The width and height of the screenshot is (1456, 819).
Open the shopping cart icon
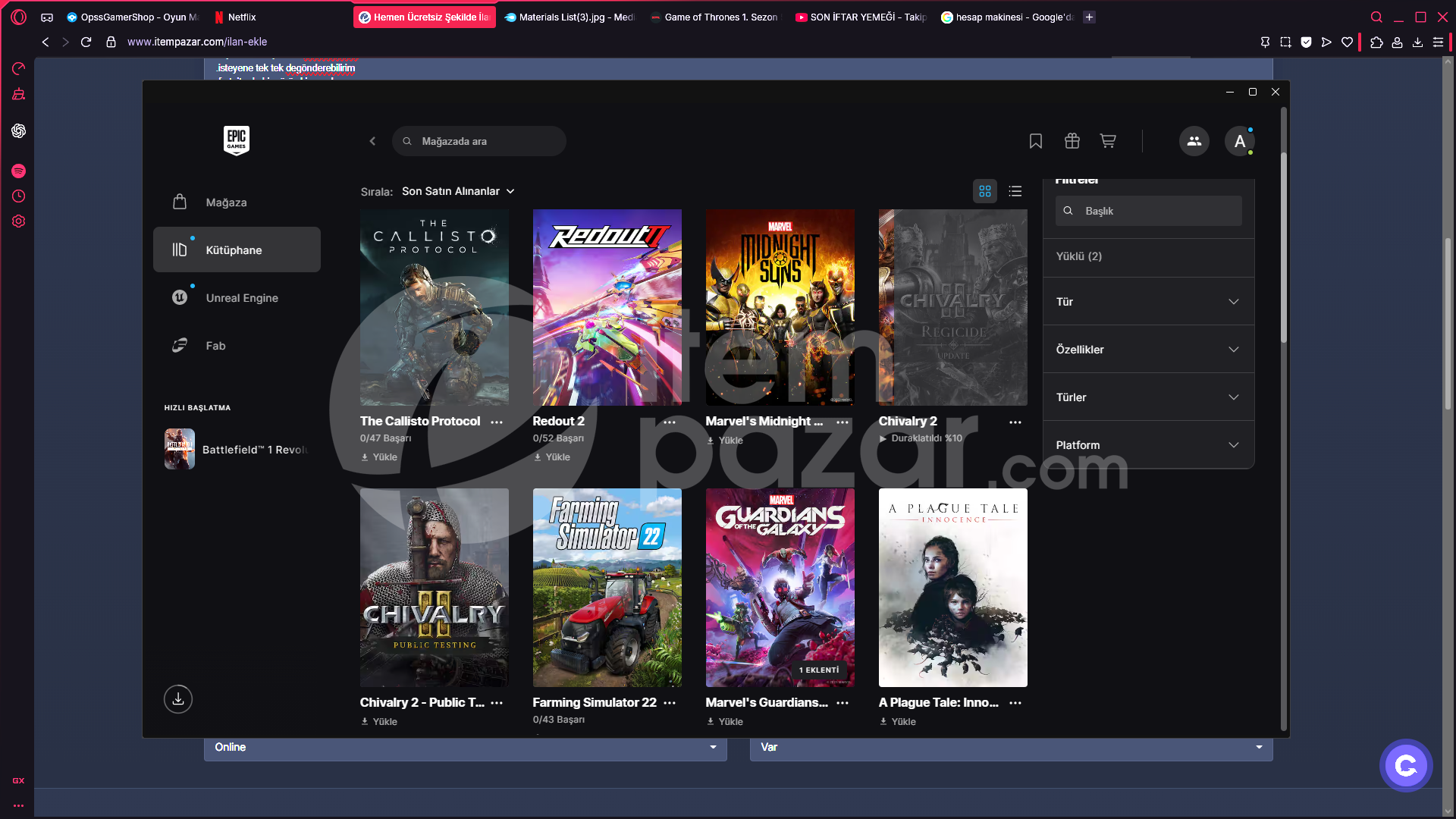pyautogui.click(x=1108, y=141)
